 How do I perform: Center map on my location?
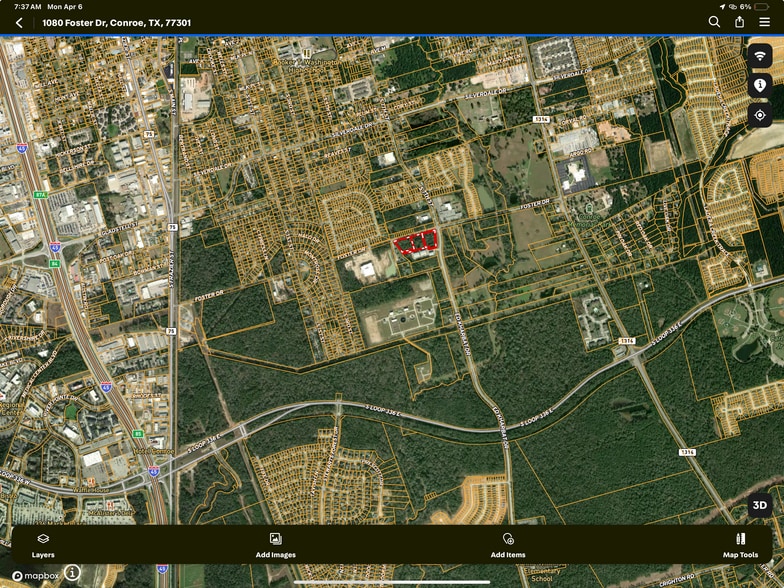tap(760, 115)
